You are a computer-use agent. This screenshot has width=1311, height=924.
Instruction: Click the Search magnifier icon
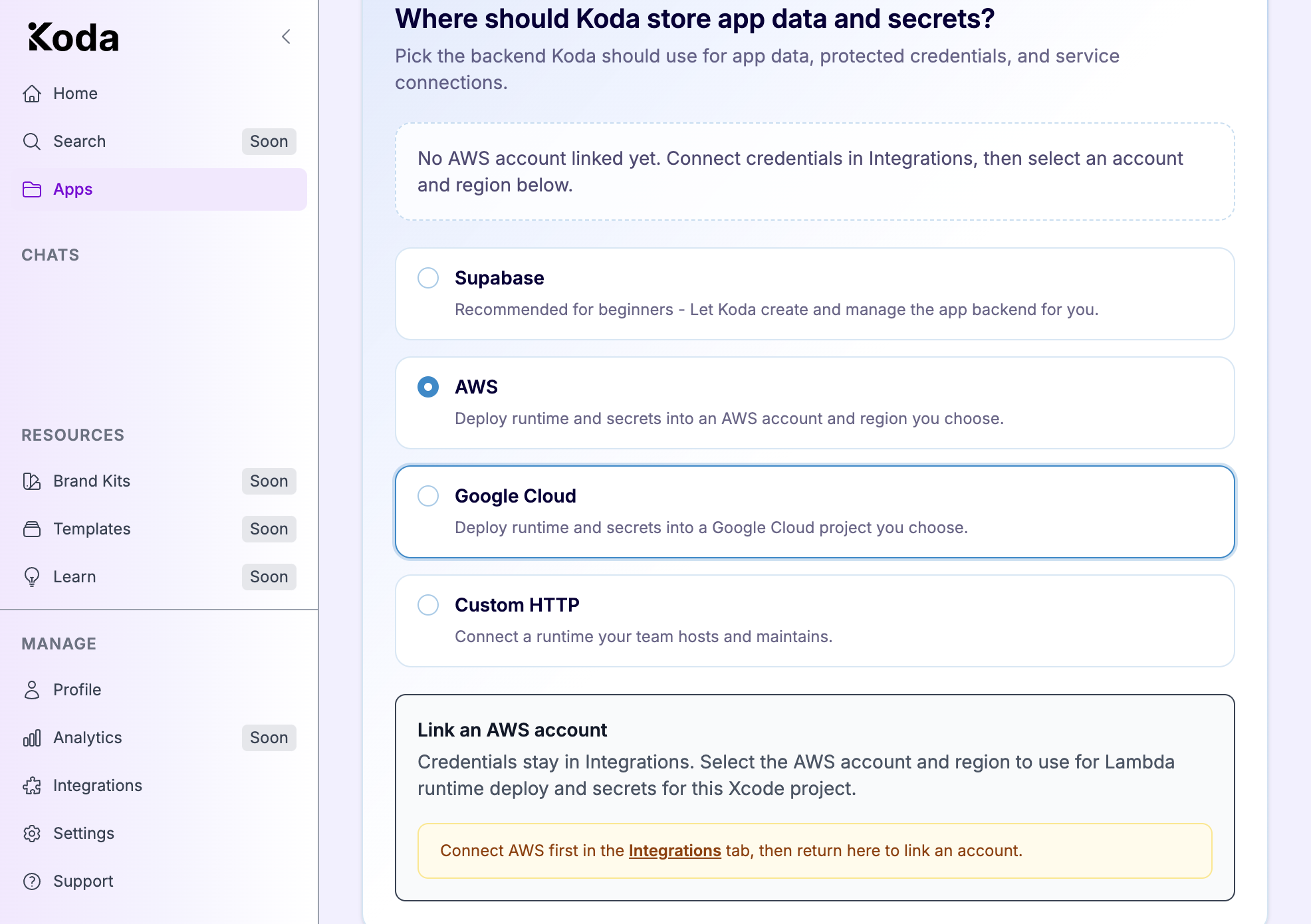coord(32,142)
